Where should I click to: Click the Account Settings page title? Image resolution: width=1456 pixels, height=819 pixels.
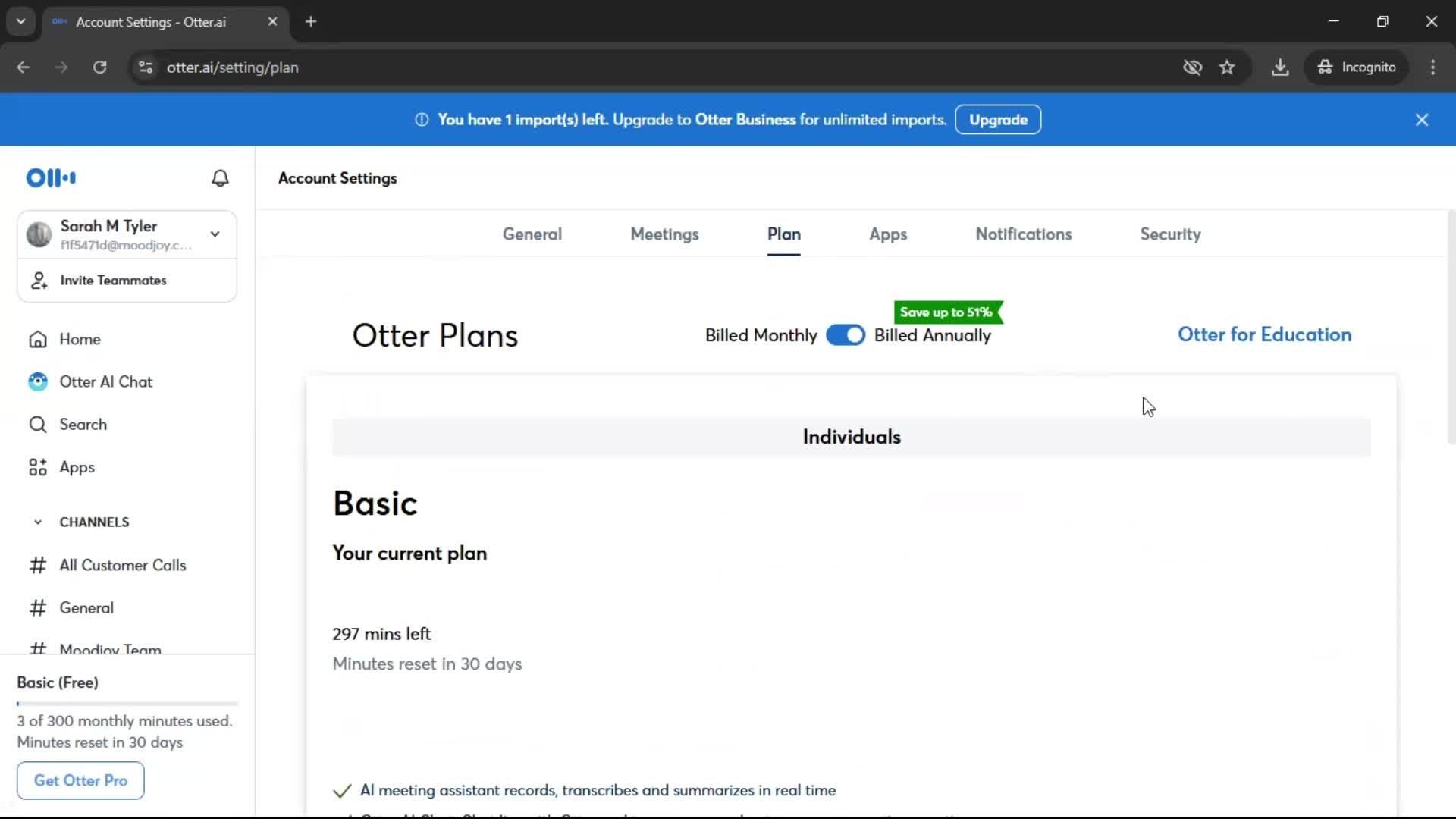pos(337,178)
